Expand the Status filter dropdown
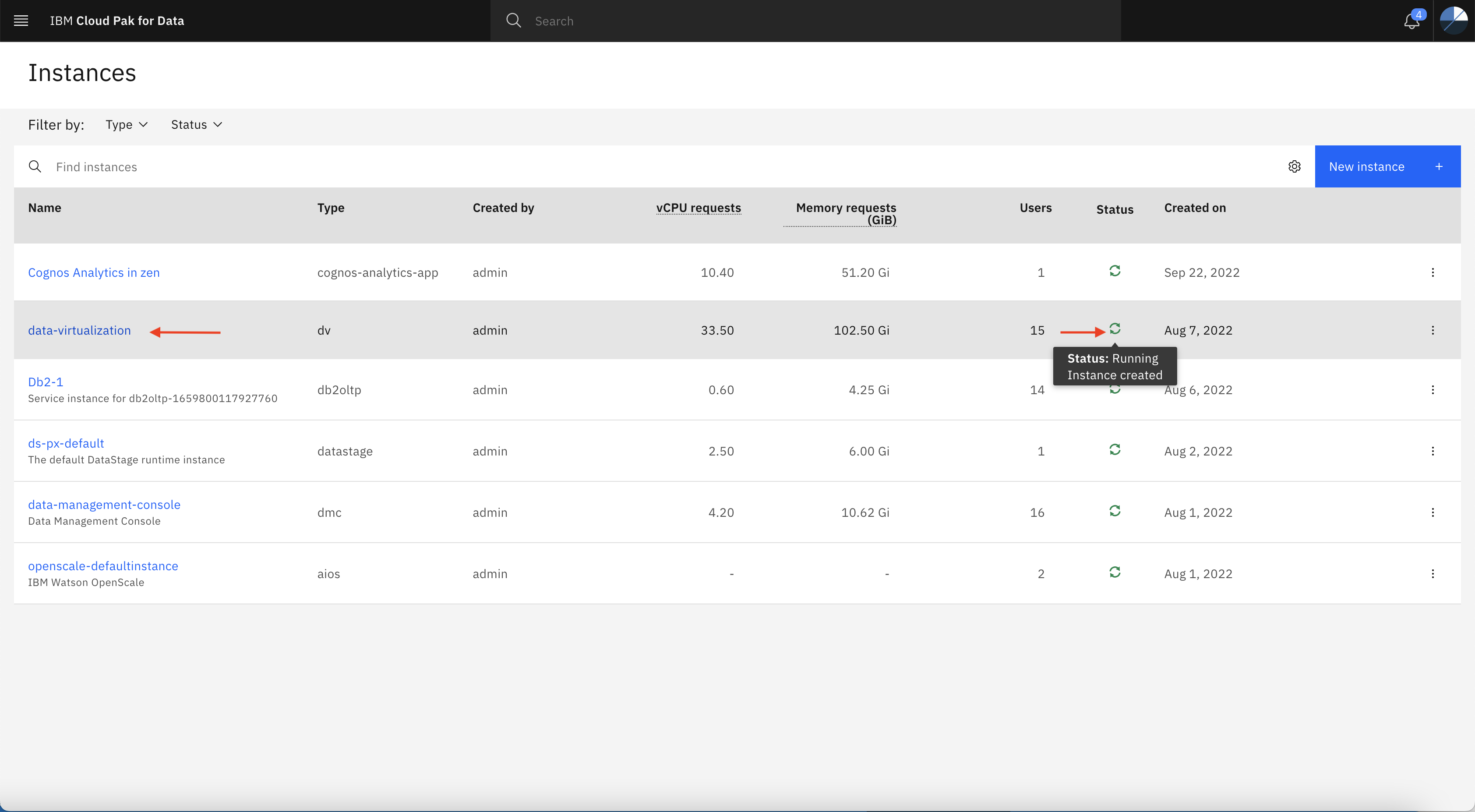 coord(196,125)
